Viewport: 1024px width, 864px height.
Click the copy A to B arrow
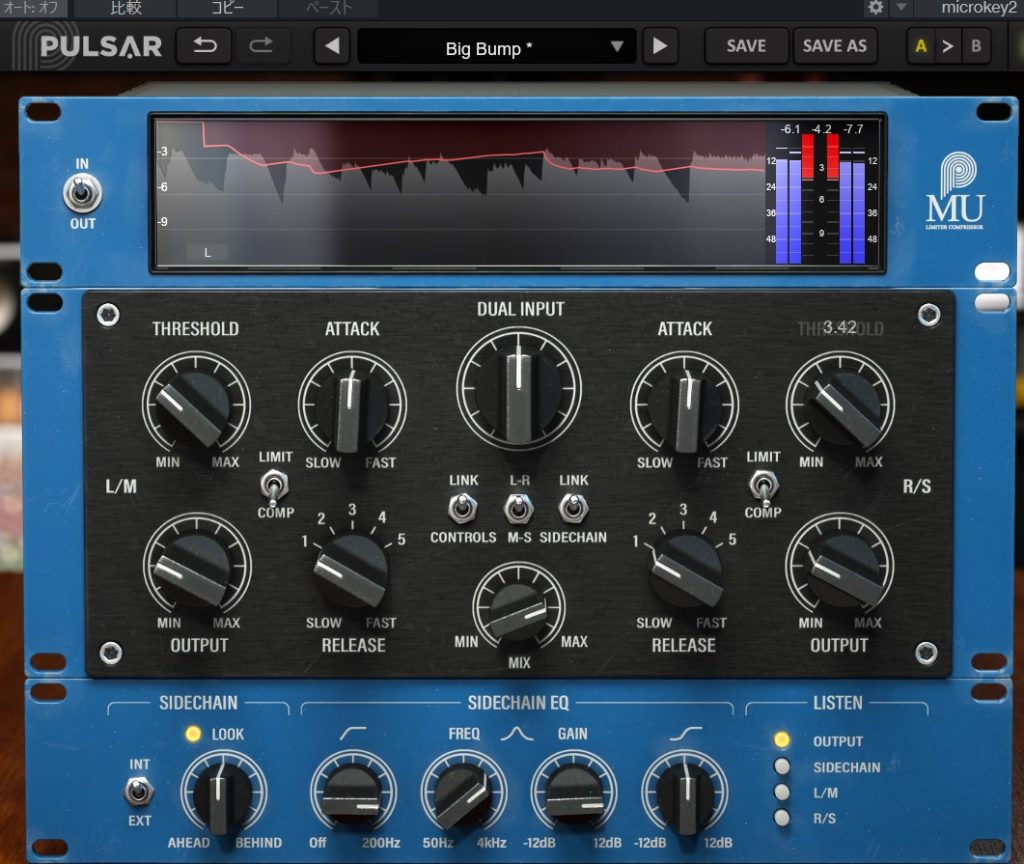point(948,47)
